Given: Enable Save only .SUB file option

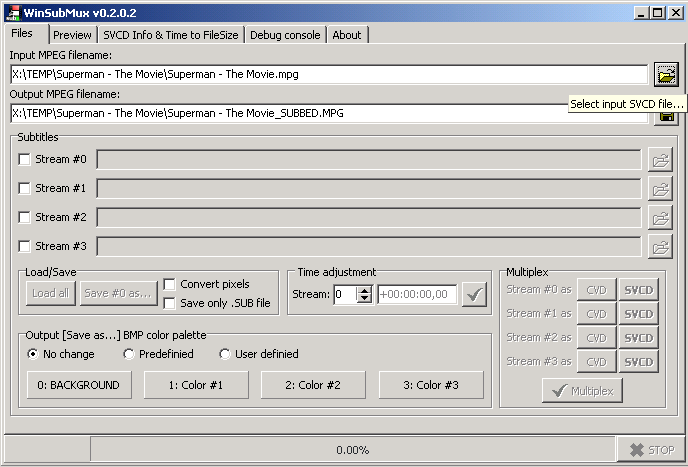Looking at the screenshot, I should (170, 303).
